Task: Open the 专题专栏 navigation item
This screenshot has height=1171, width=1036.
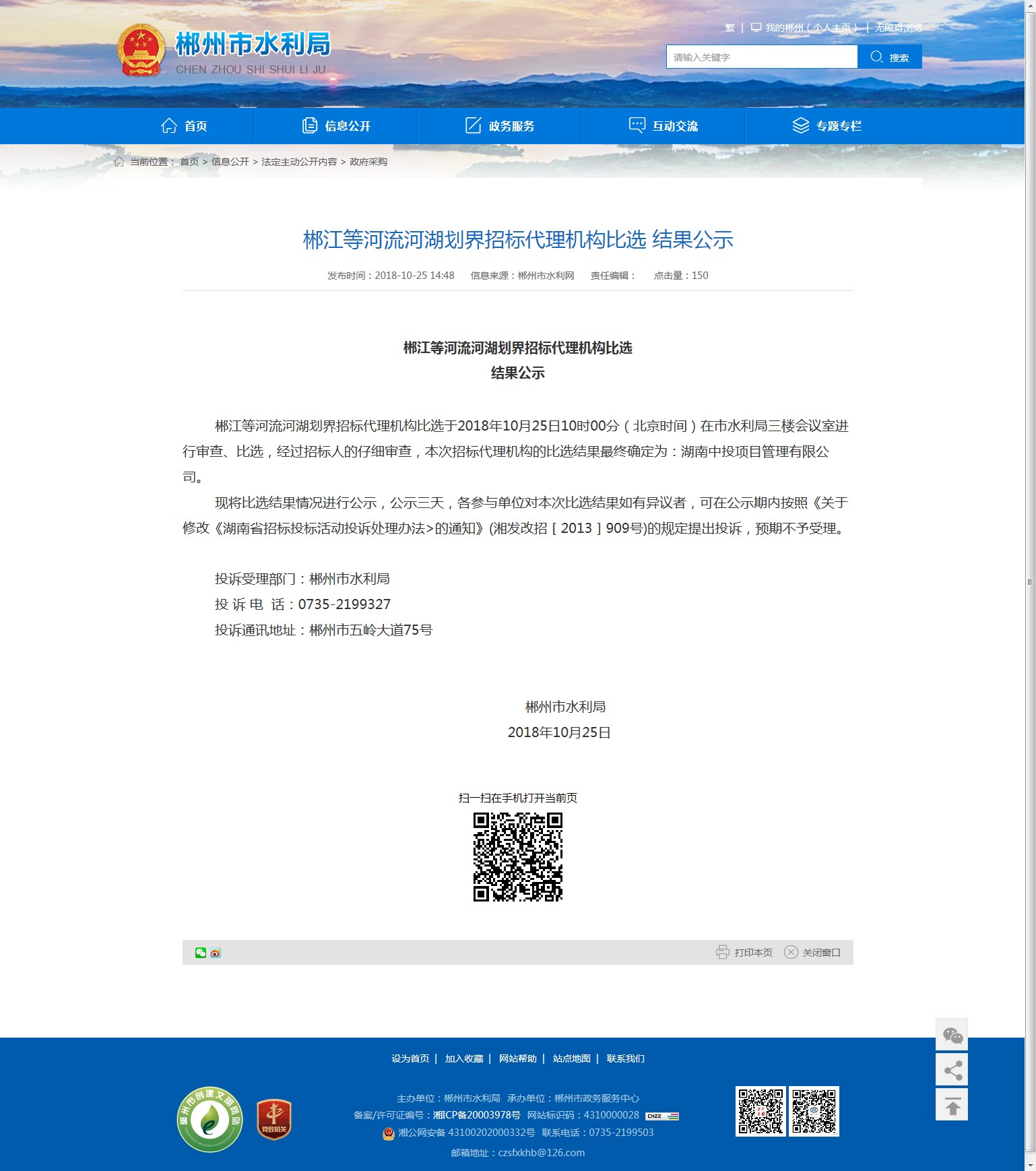Action: (827, 126)
